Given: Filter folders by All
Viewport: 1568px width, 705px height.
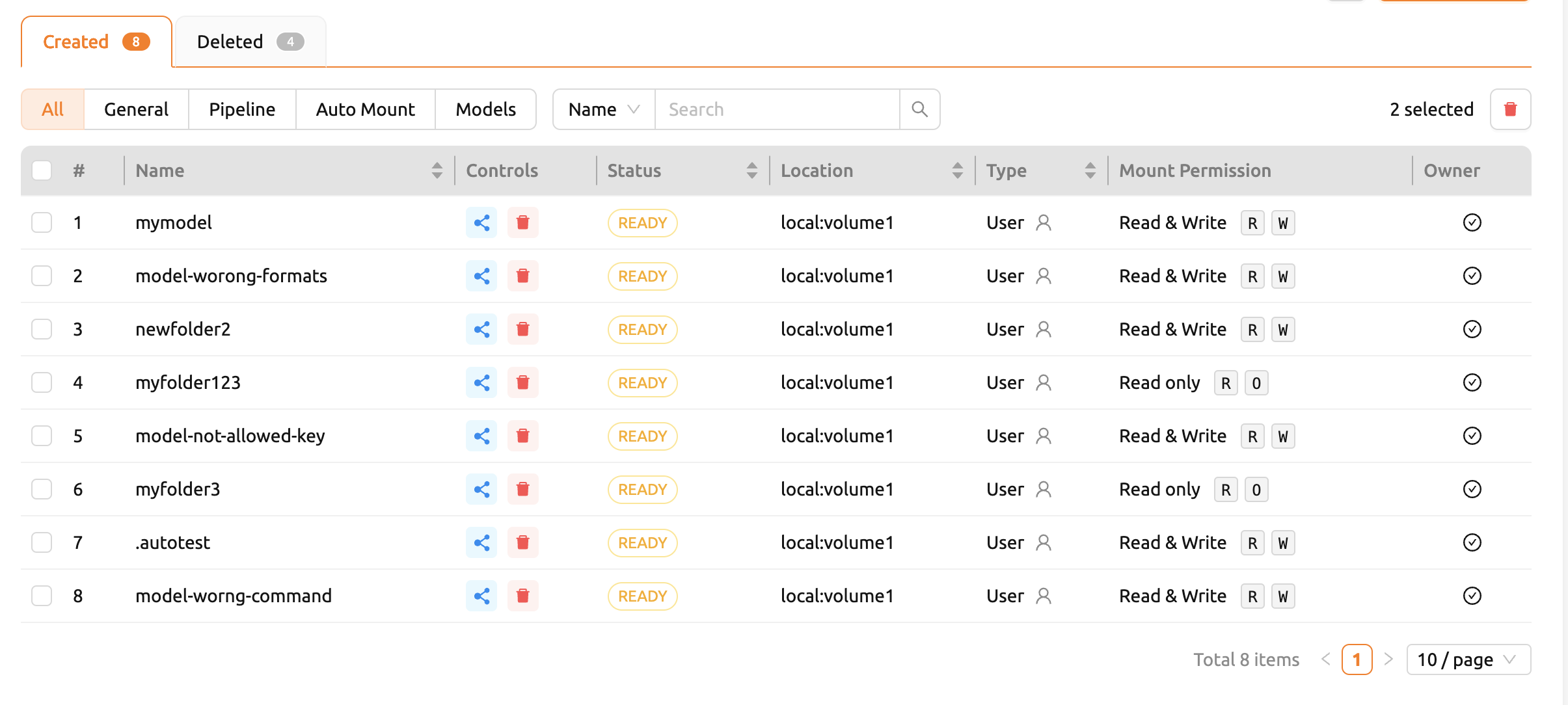Looking at the screenshot, I should click(53, 109).
